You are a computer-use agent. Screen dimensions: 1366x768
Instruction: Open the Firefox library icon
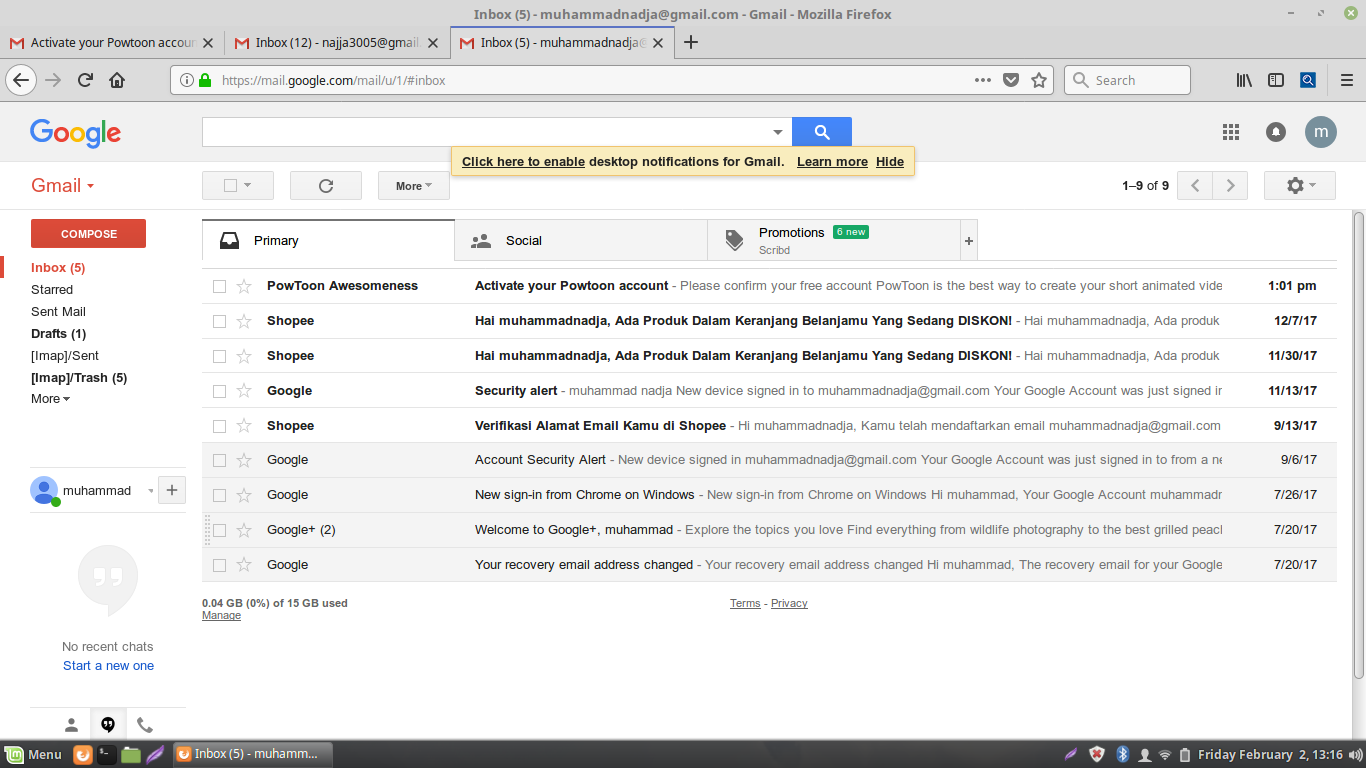[x=1244, y=80]
